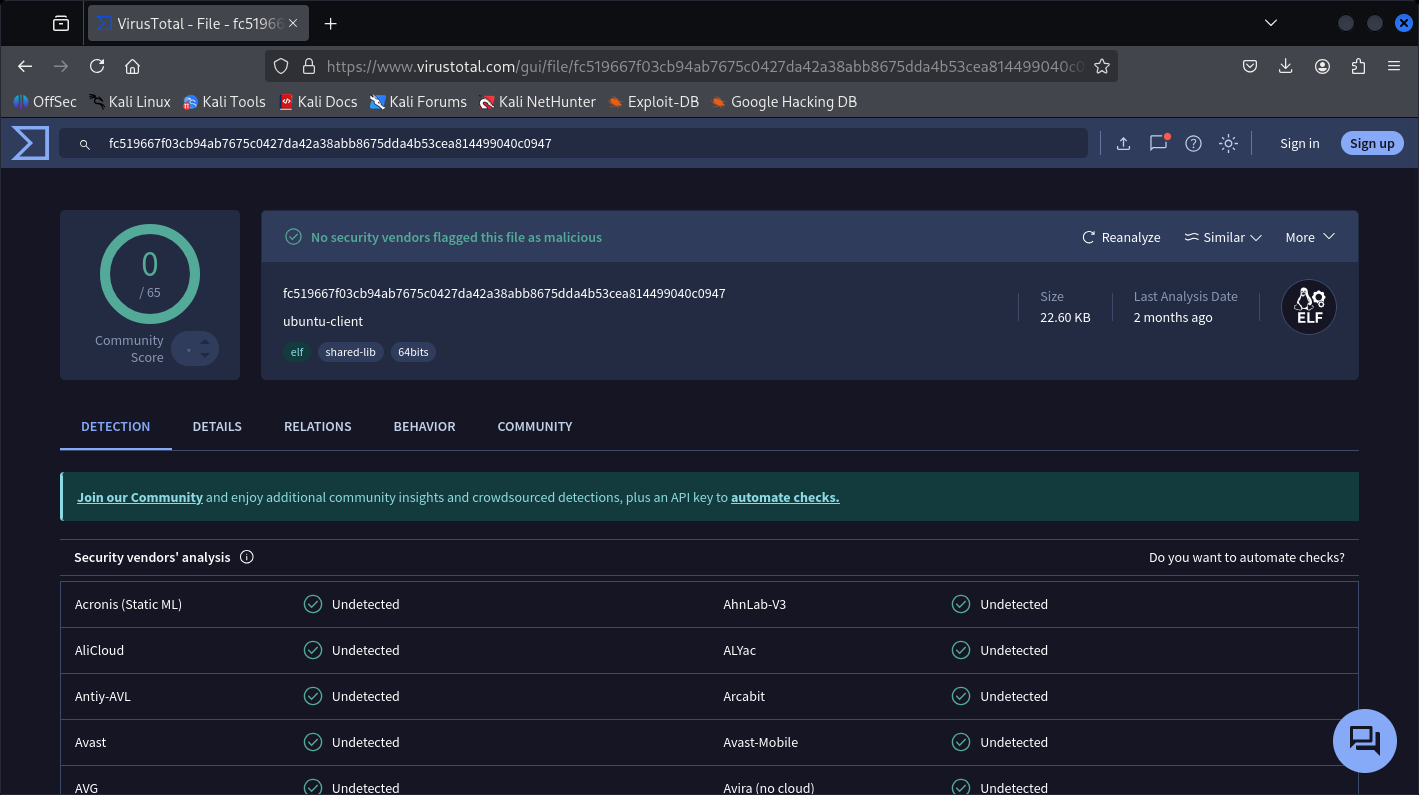Image resolution: width=1419 pixels, height=795 pixels.
Task: Open the Firefox hamburger menu
Action: point(1394,66)
